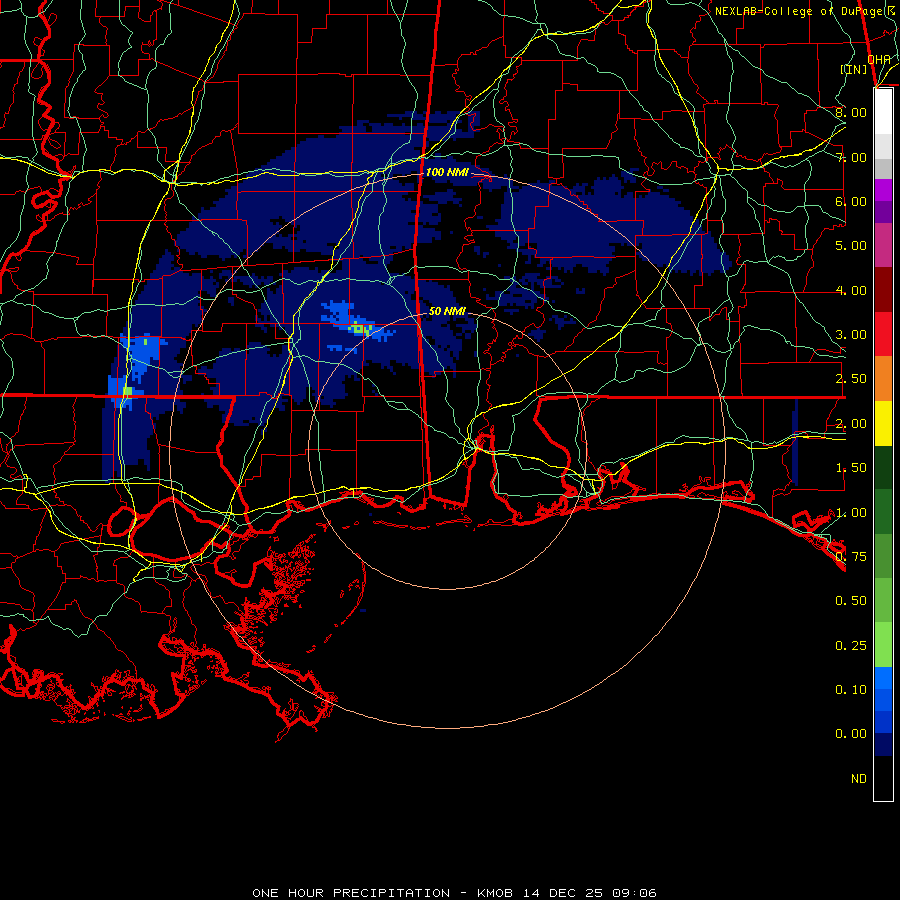900x900 pixels.
Task: Pick the white swatch in the legend
Action: (883, 112)
